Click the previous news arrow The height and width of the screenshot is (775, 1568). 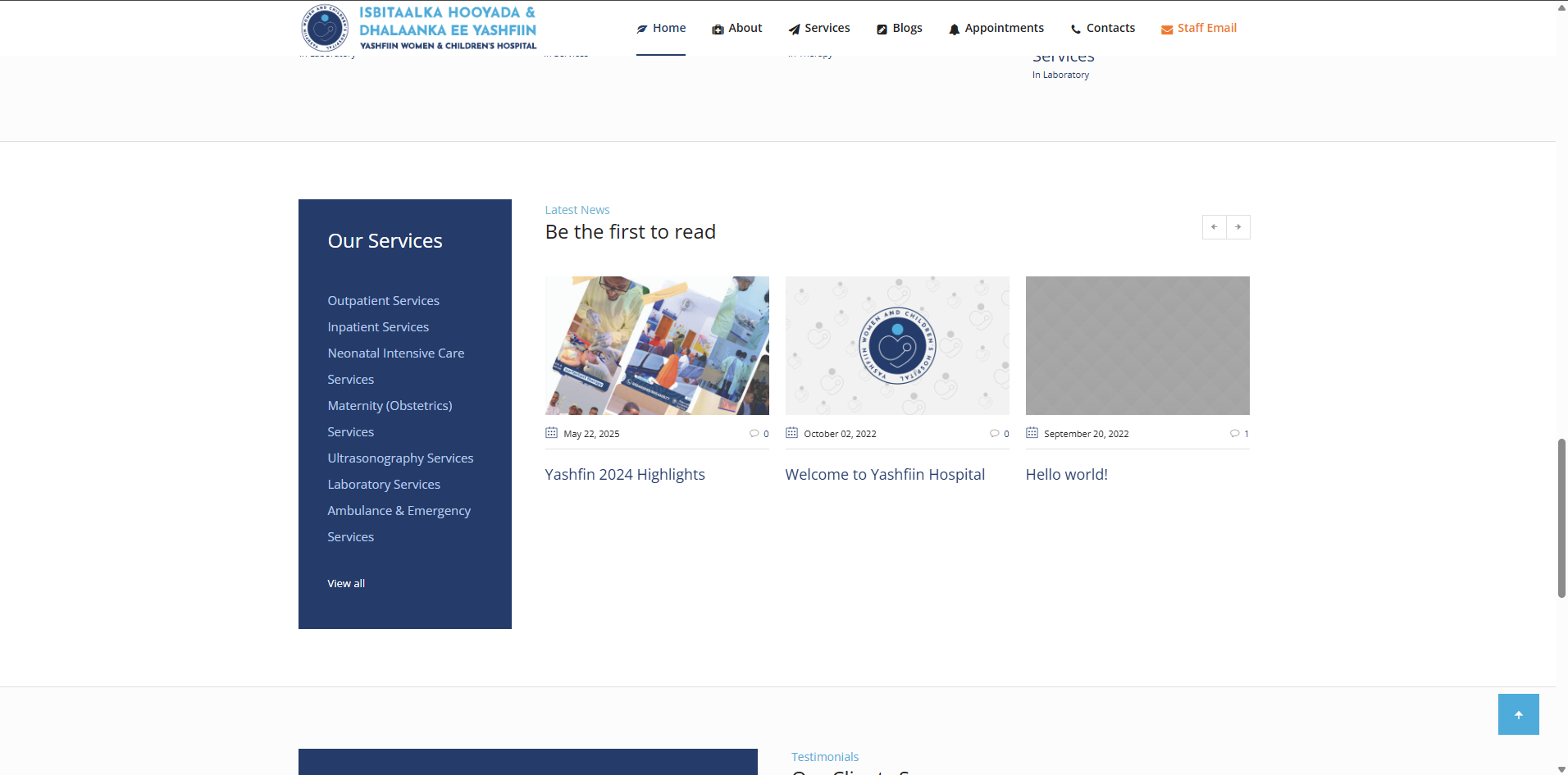click(1215, 227)
